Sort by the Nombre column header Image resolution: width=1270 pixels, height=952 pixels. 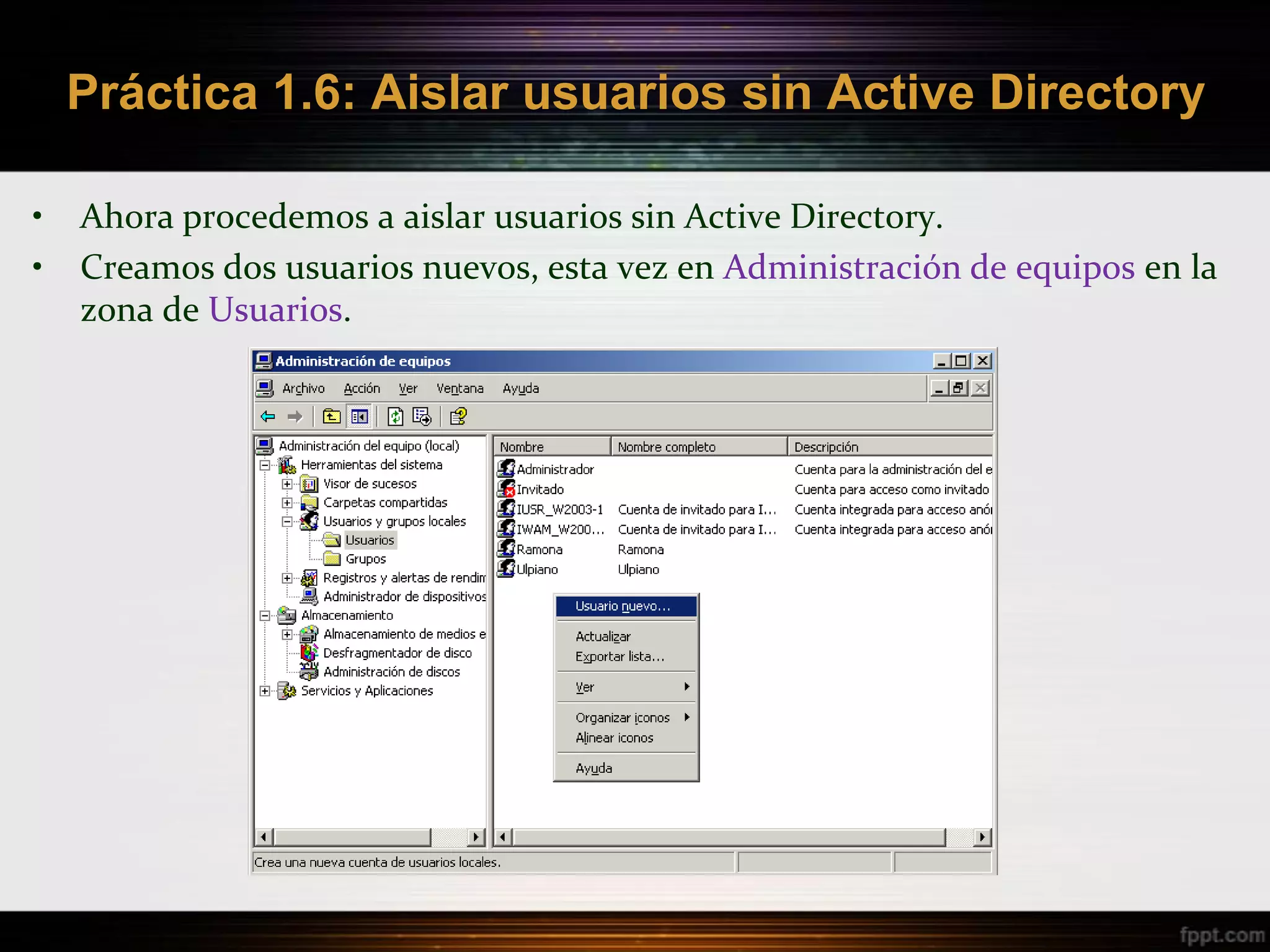pyautogui.click(x=553, y=446)
